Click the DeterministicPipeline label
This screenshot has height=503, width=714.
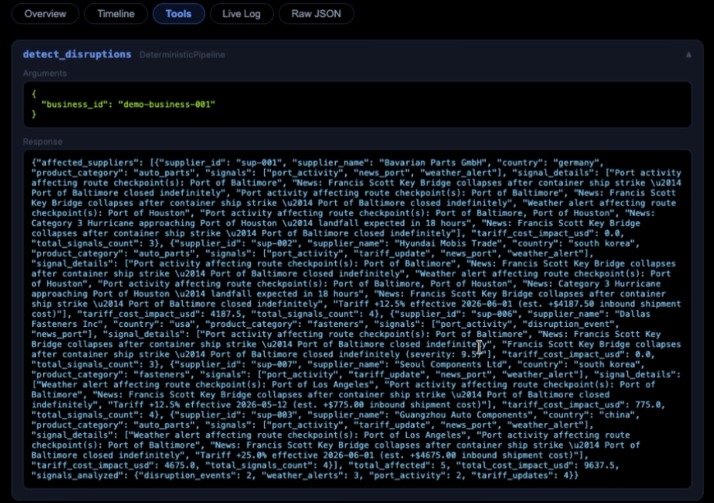point(182,55)
